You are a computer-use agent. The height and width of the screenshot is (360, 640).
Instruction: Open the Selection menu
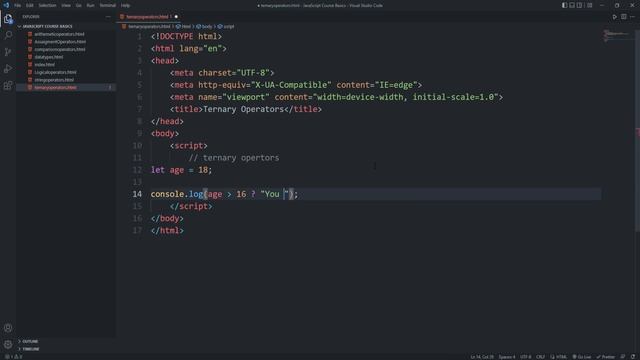point(47,5)
